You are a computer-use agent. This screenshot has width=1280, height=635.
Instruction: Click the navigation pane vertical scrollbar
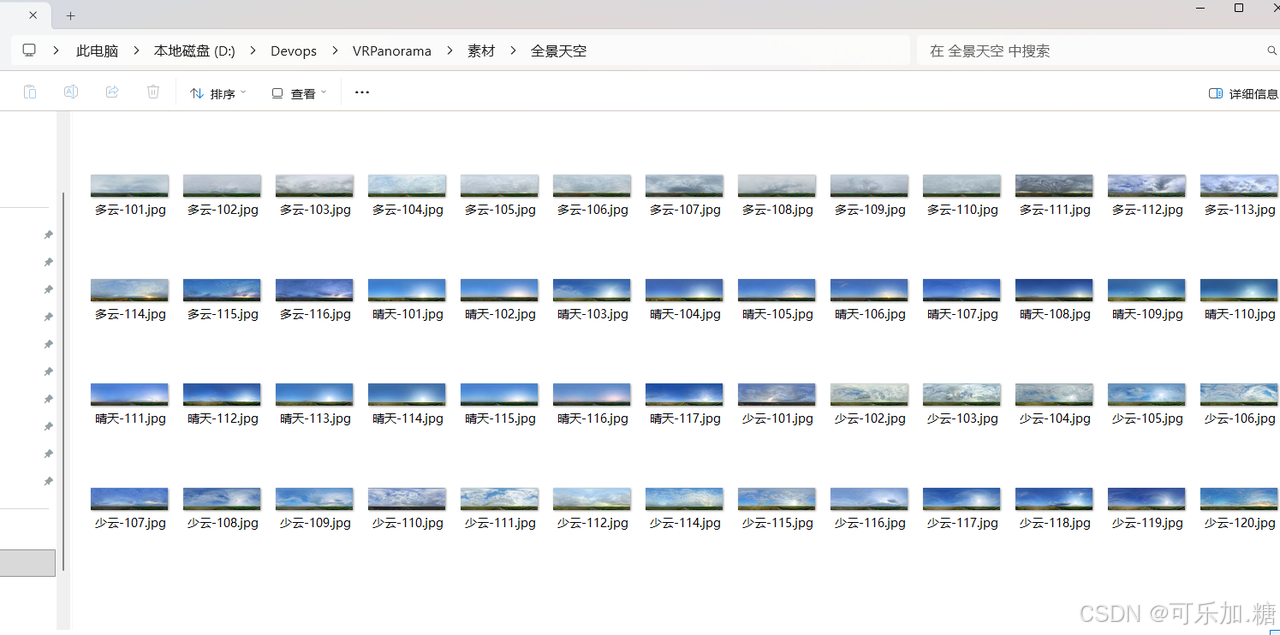point(64,380)
